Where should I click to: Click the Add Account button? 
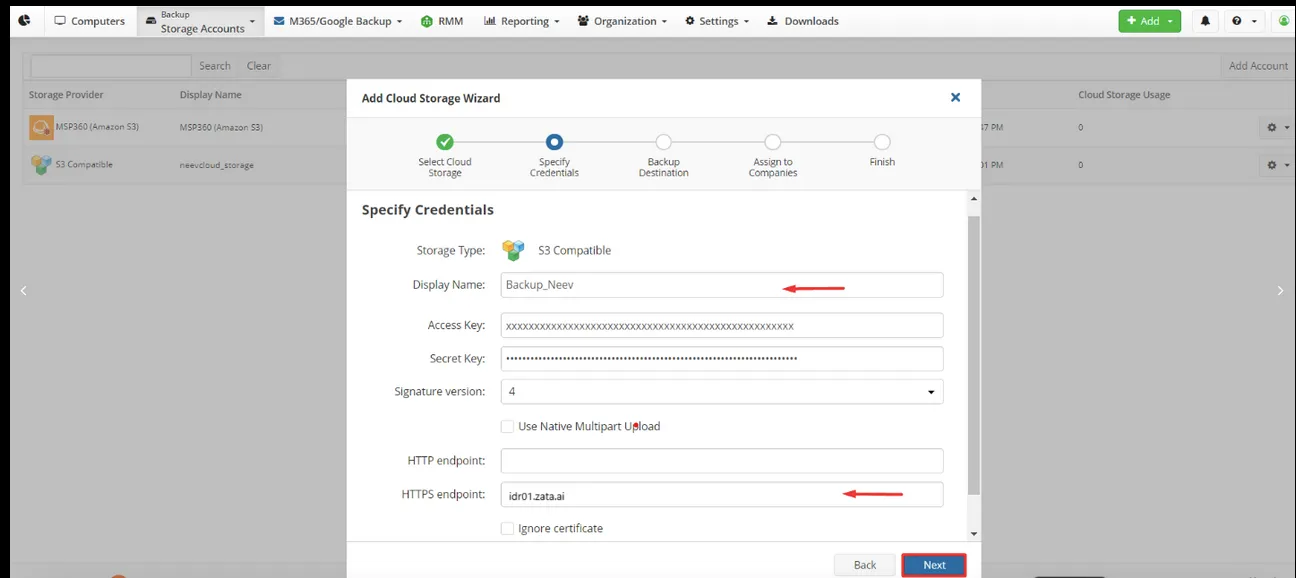(1258, 66)
